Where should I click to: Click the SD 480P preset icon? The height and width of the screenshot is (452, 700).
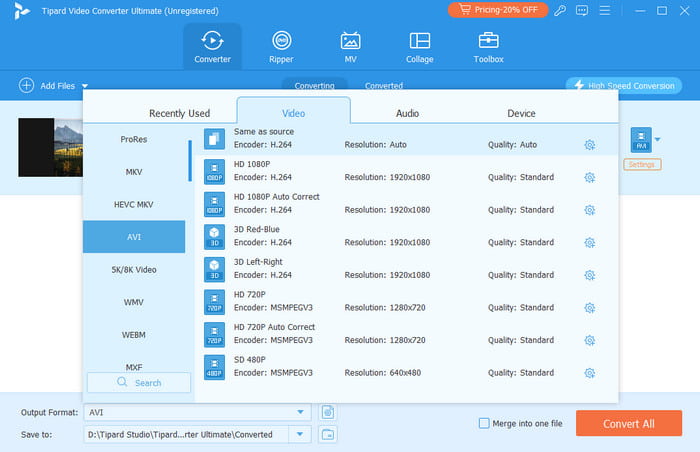(x=214, y=367)
